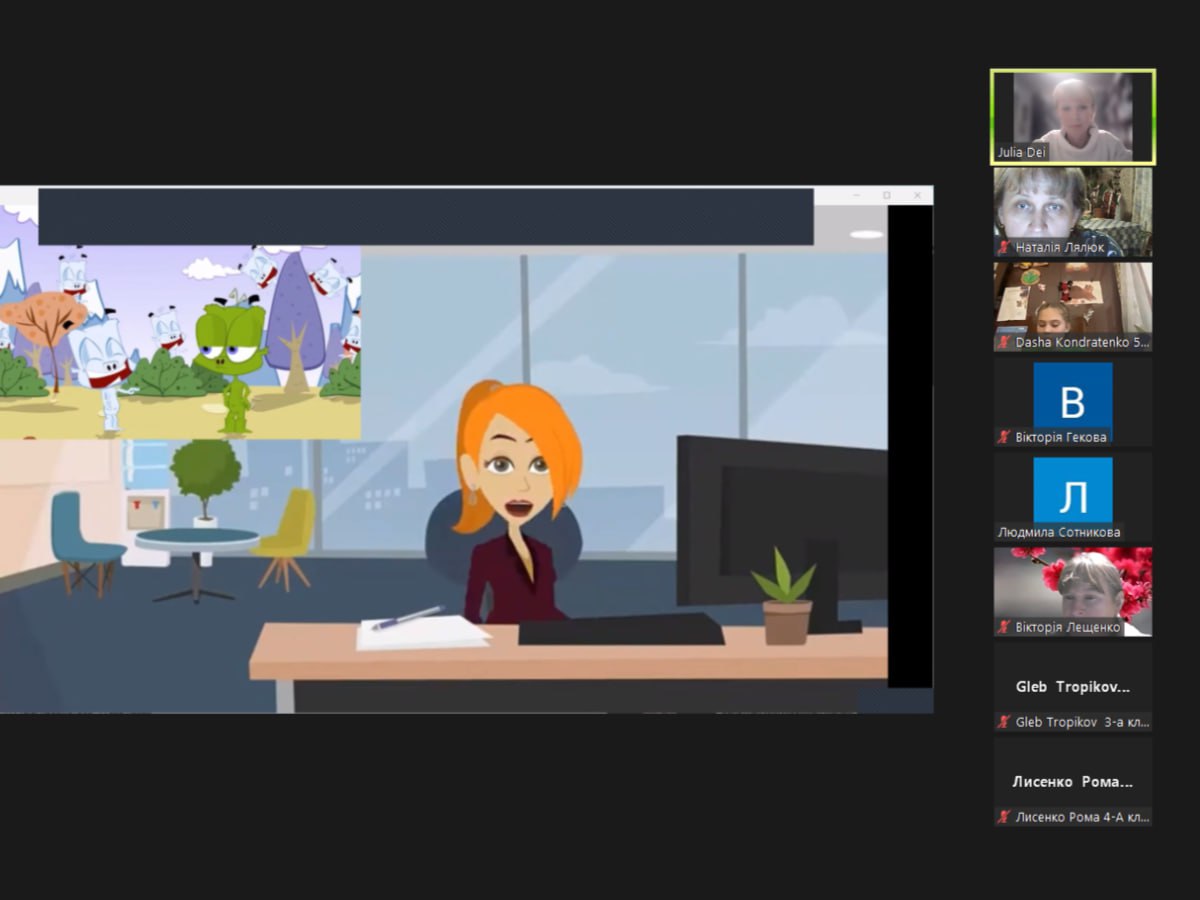This screenshot has height=900, width=1200.
Task: Maximize the shared presentation window
Action: pyautogui.click(x=886, y=195)
